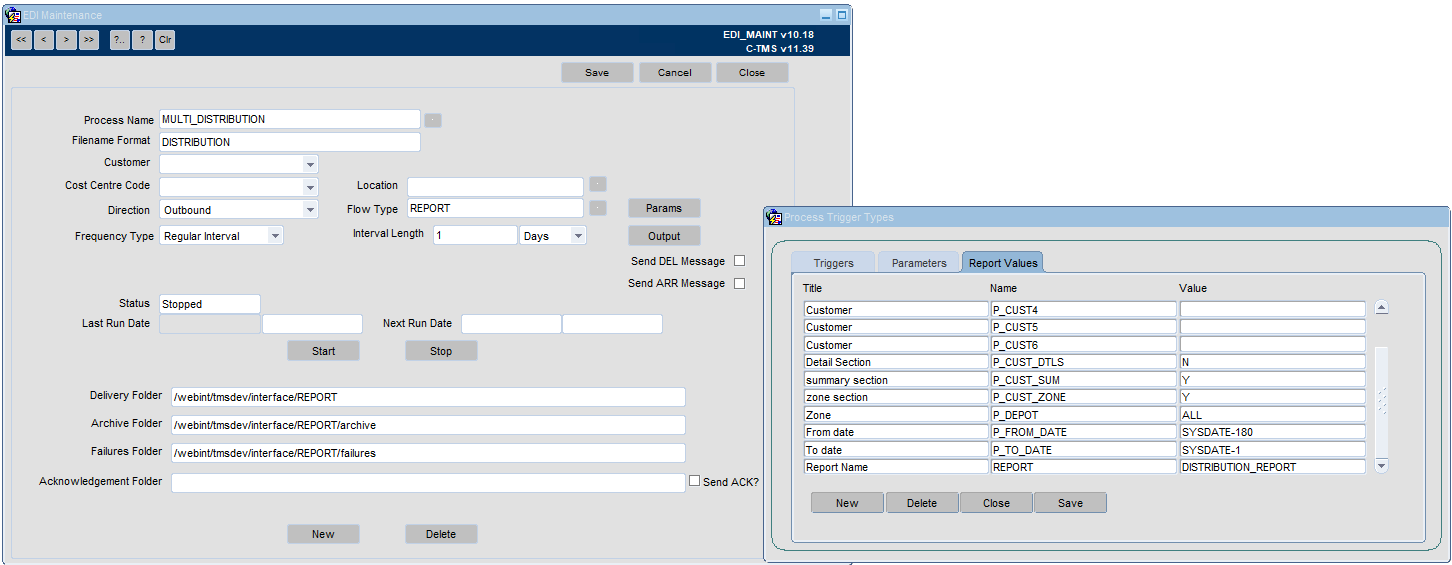This screenshot has width=1452, height=565.
Task: Click Delete button in Process Trigger Types
Action: 922,503
